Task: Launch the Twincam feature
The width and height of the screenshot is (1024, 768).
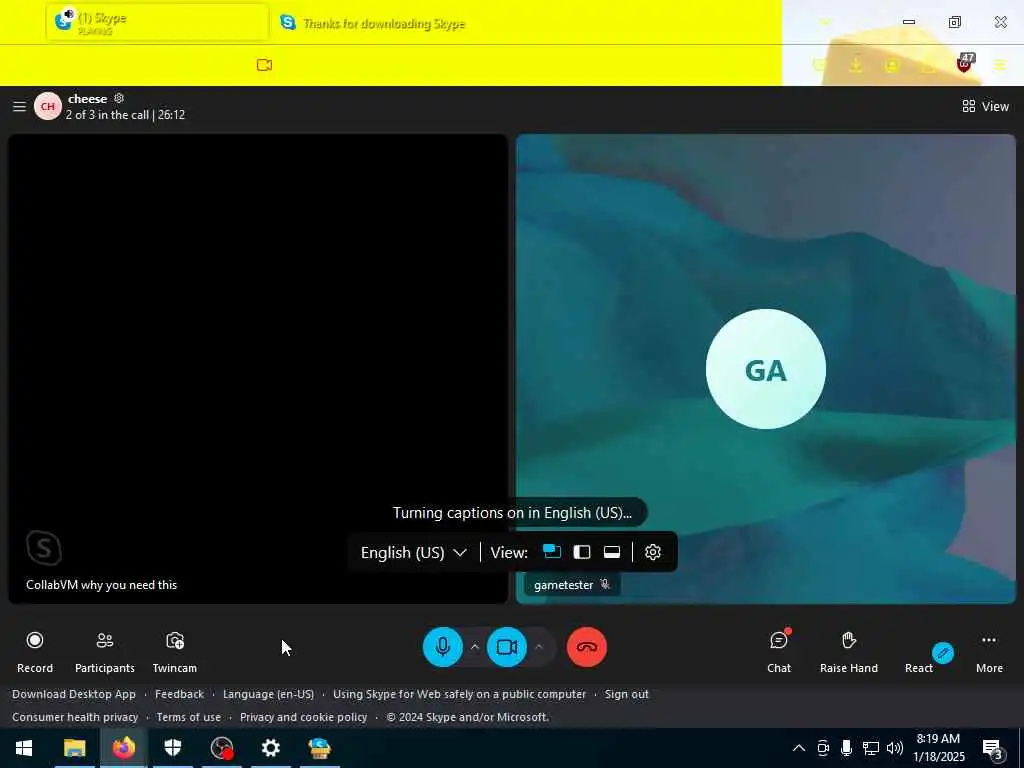Action: [x=174, y=652]
